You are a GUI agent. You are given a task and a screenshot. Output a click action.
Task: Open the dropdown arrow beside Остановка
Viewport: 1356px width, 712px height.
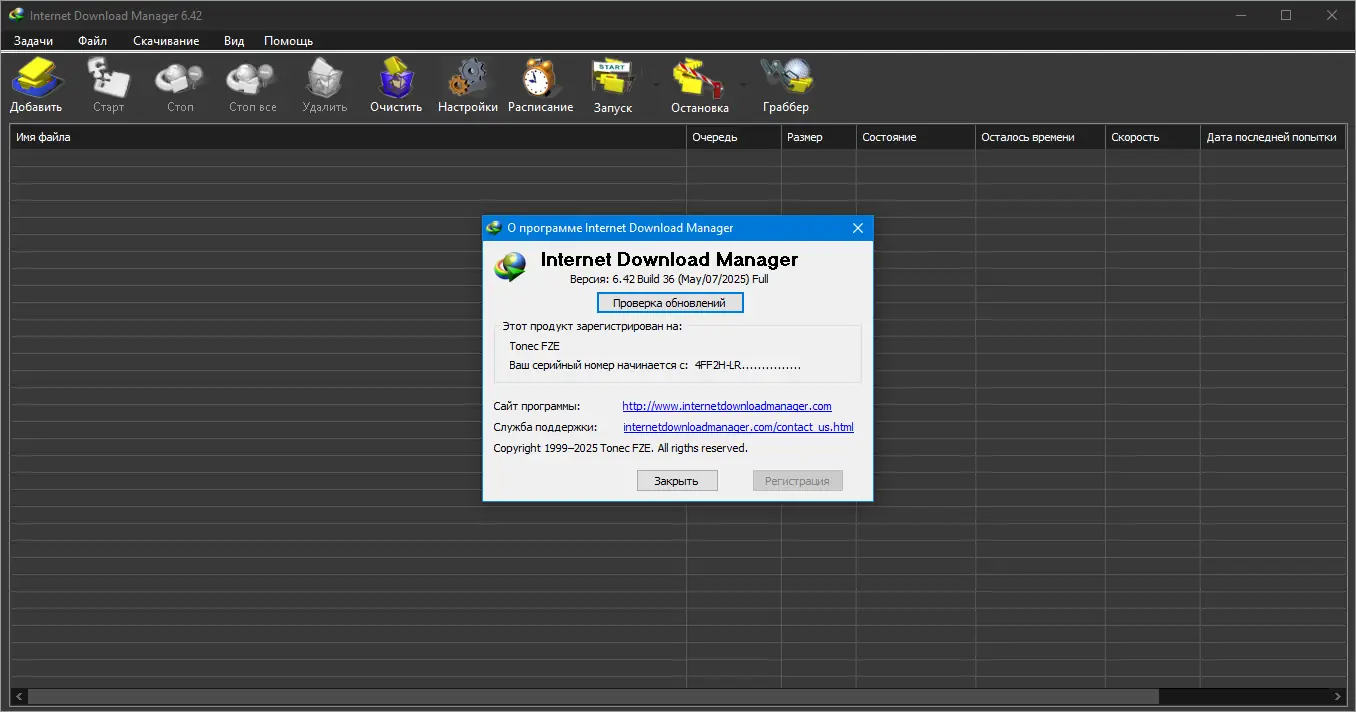click(743, 85)
